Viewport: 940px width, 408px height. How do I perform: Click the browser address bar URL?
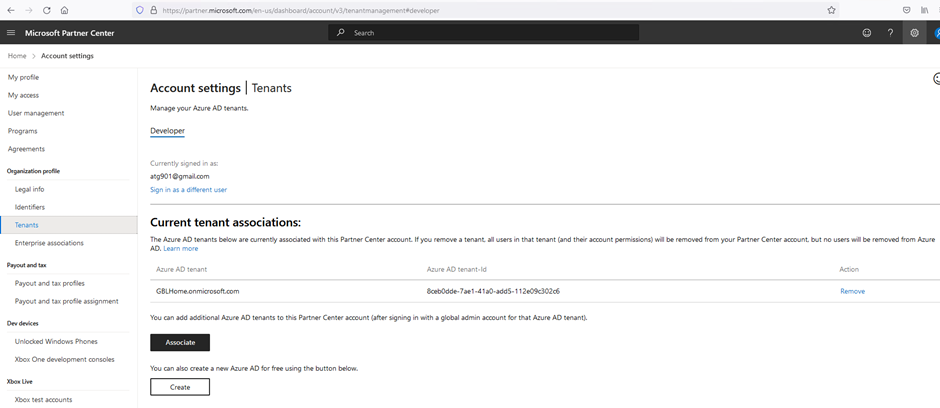[300, 10]
